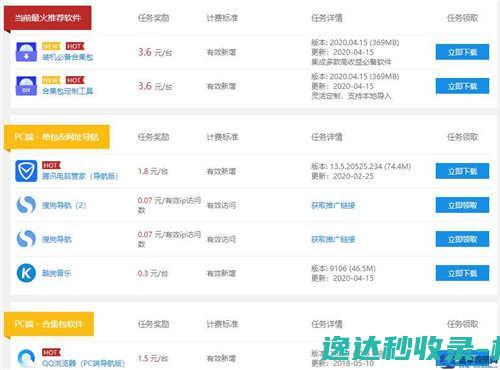Select the PC端 合集包软件 yellow tag
Viewport: 500px width, 370px height.
tap(49, 324)
